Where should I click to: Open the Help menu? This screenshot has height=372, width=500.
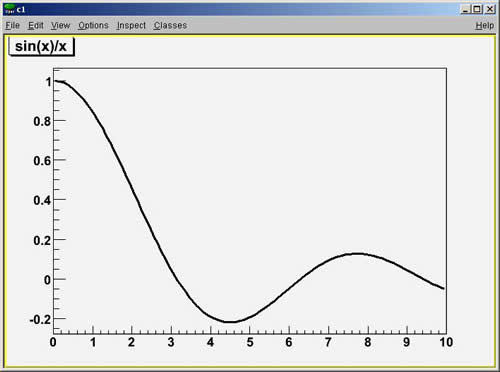coord(485,25)
